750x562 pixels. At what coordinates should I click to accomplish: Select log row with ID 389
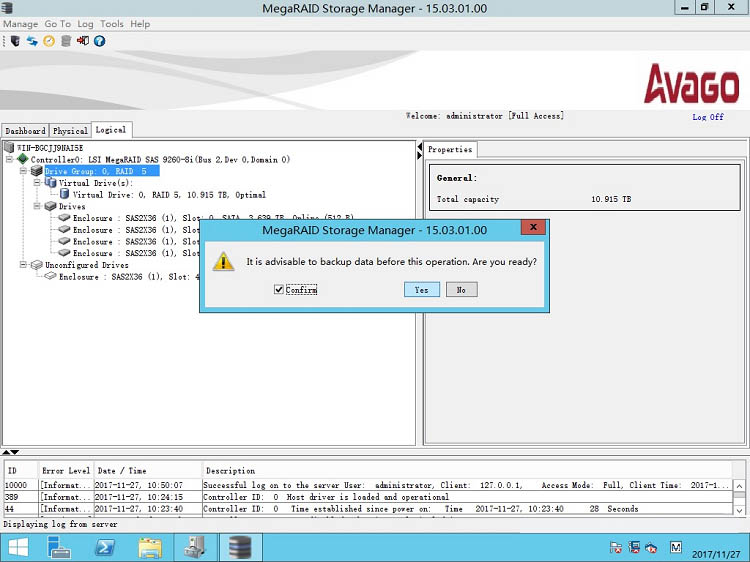tap(367, 497)
